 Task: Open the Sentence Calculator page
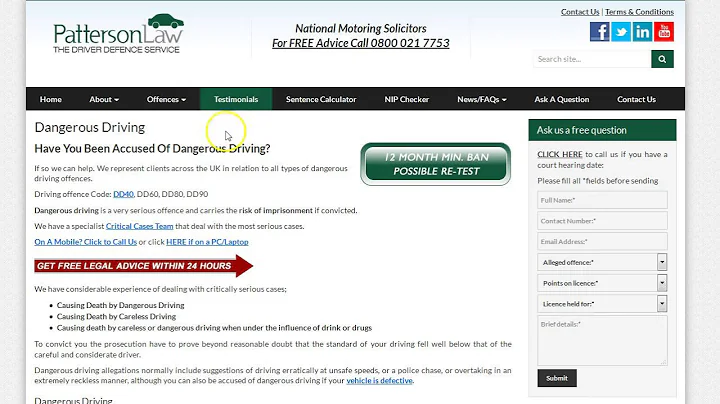321,99
